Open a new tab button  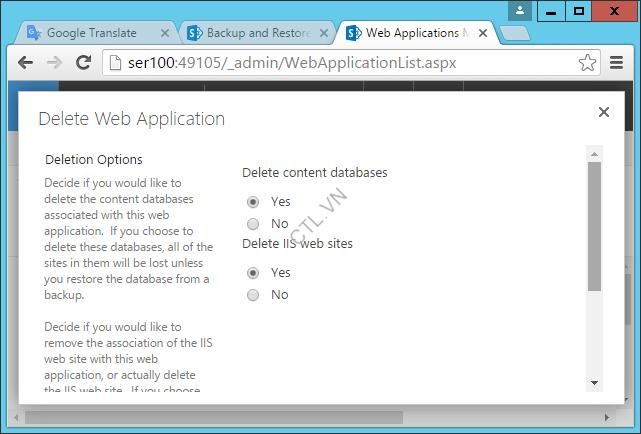pos(514,33)
